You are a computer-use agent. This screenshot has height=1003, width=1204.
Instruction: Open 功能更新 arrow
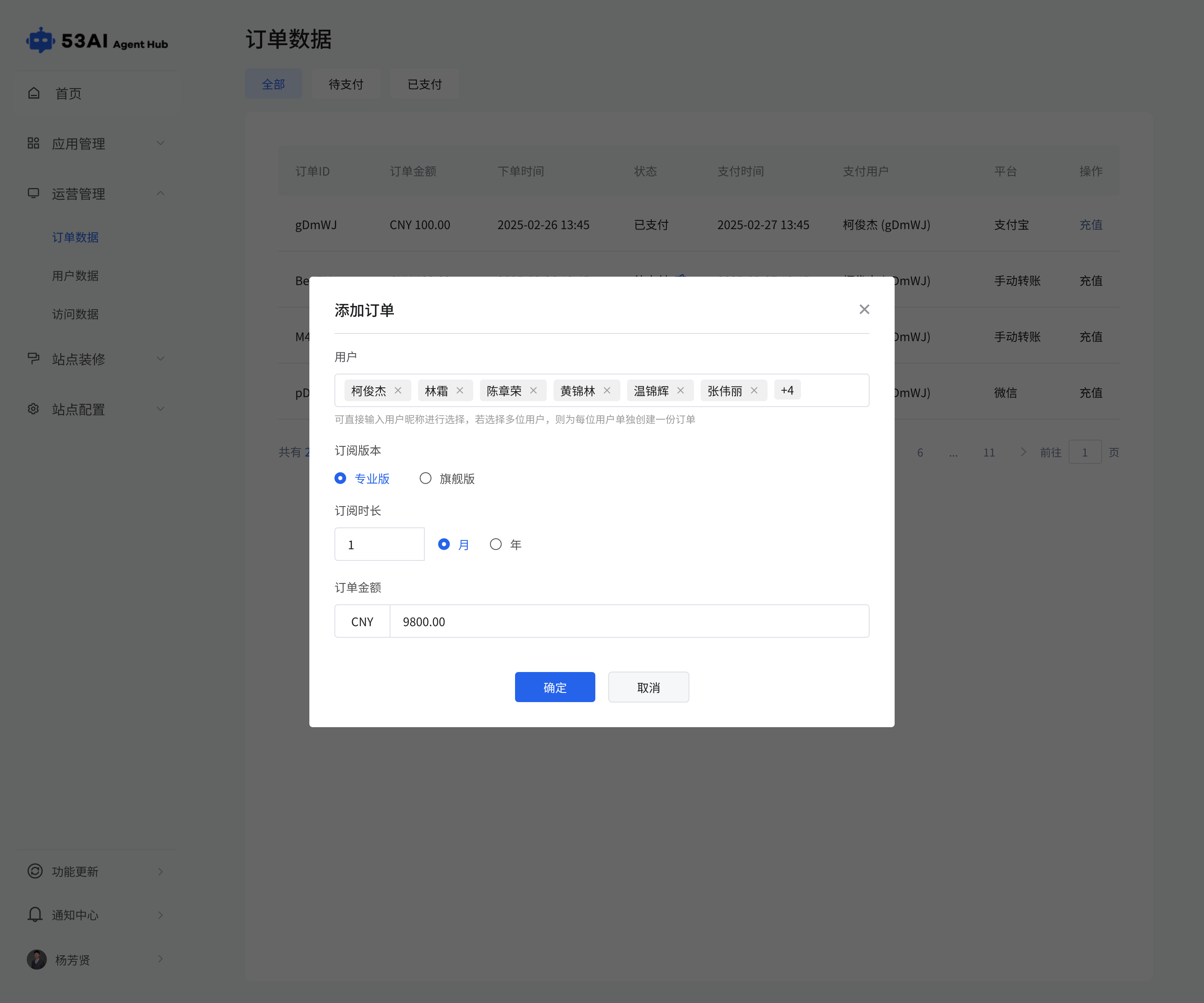161,871
